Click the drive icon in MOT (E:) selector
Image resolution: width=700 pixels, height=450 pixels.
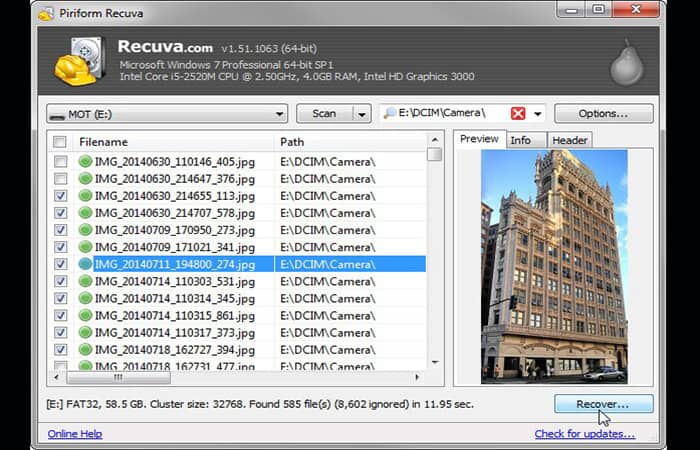58,115
